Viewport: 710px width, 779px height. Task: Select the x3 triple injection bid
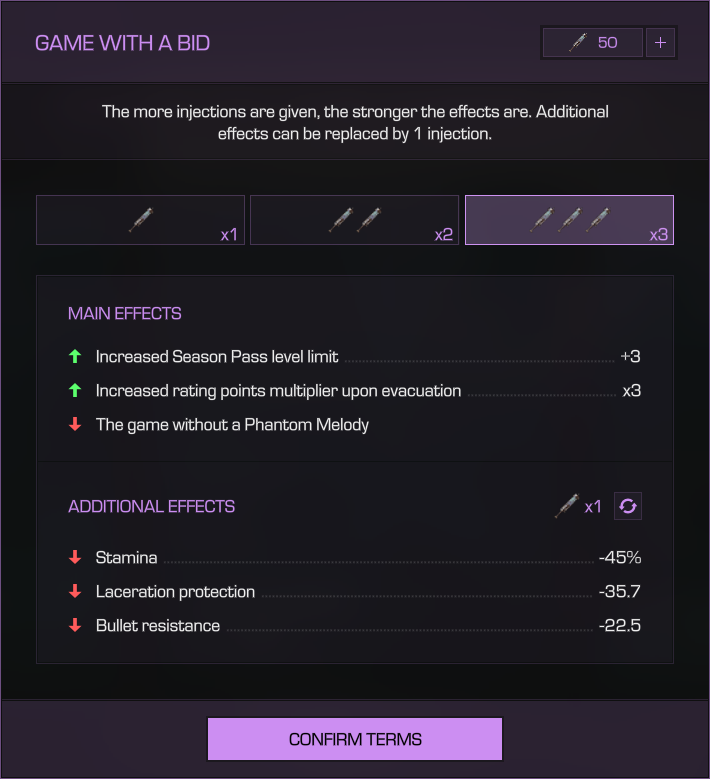[569, 220]
